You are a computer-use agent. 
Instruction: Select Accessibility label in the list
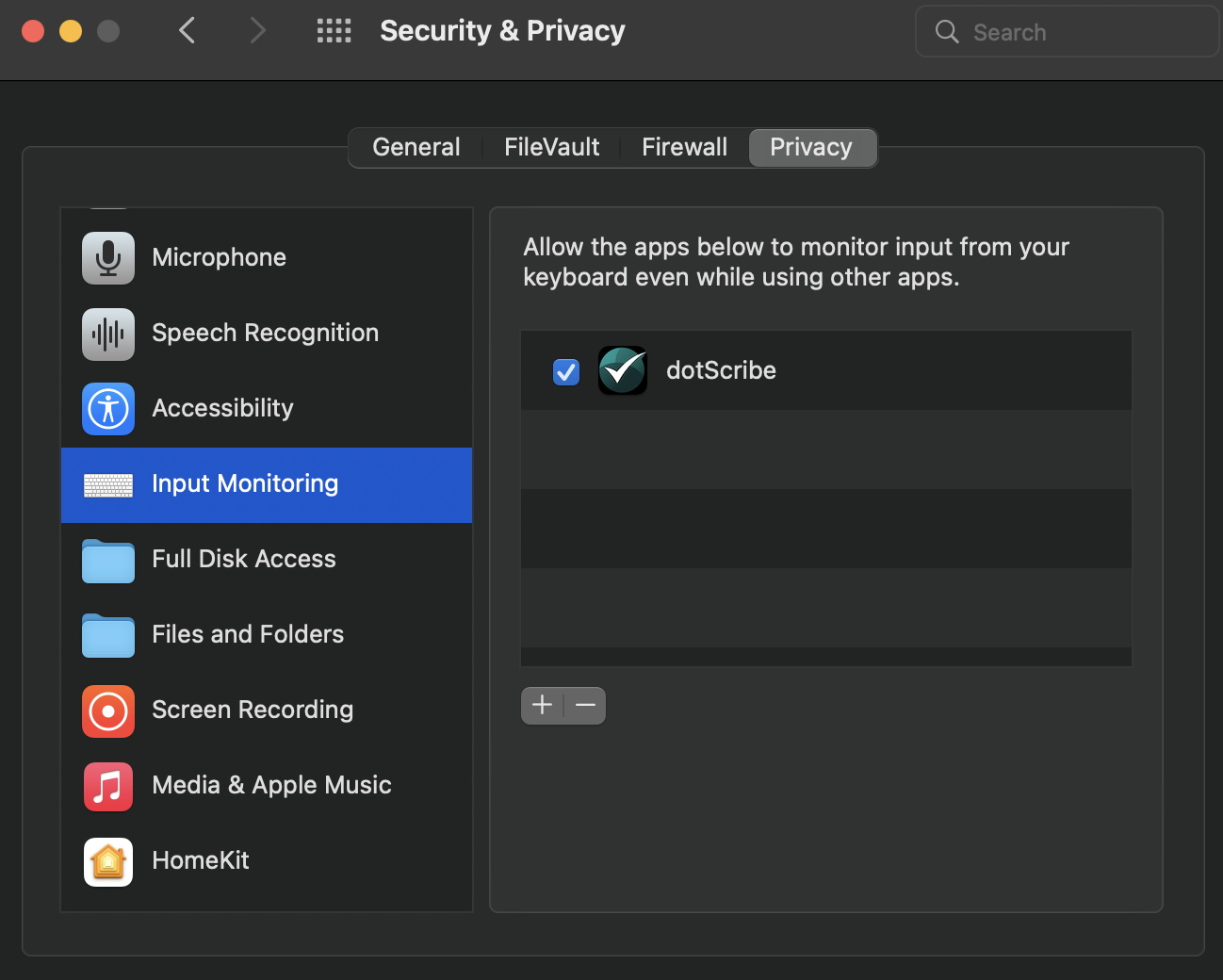tap(222, 408)
